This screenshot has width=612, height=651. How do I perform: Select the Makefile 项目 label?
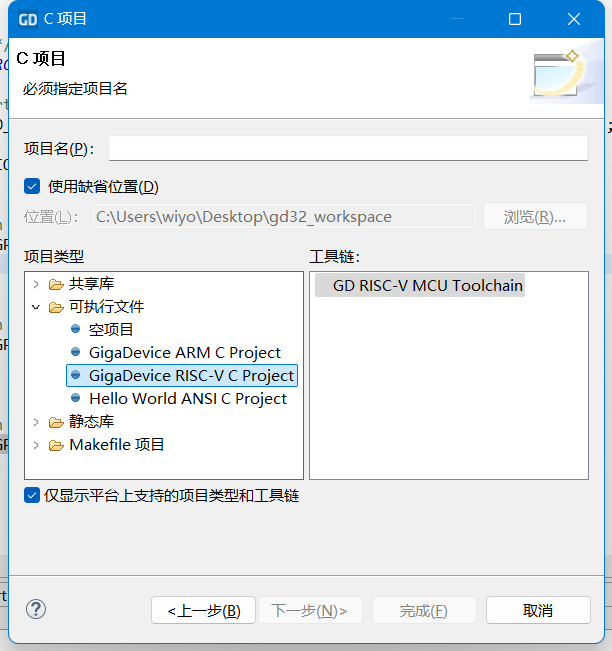[x=117, y=445]
